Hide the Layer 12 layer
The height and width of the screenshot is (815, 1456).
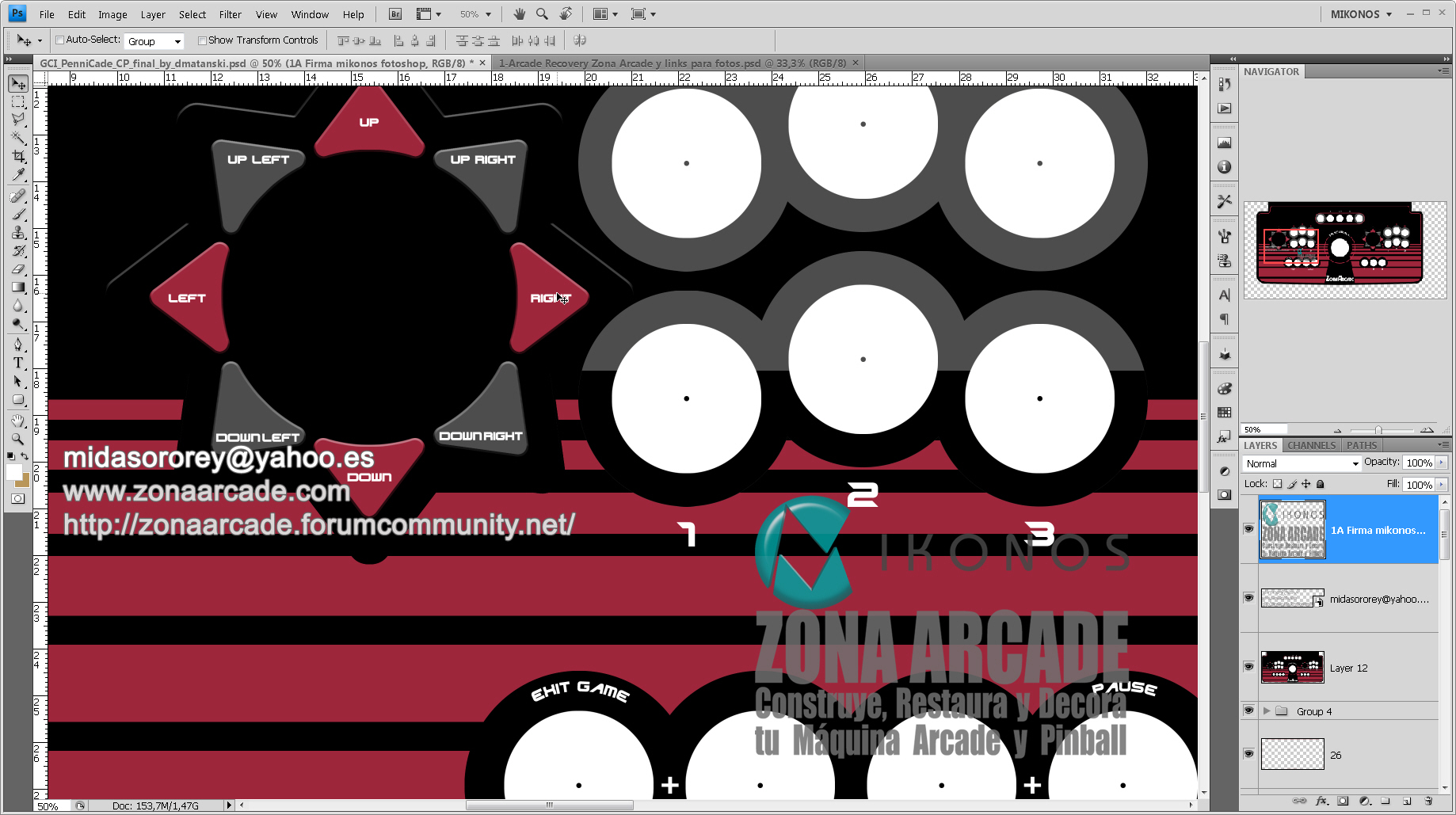(1249, 667)
